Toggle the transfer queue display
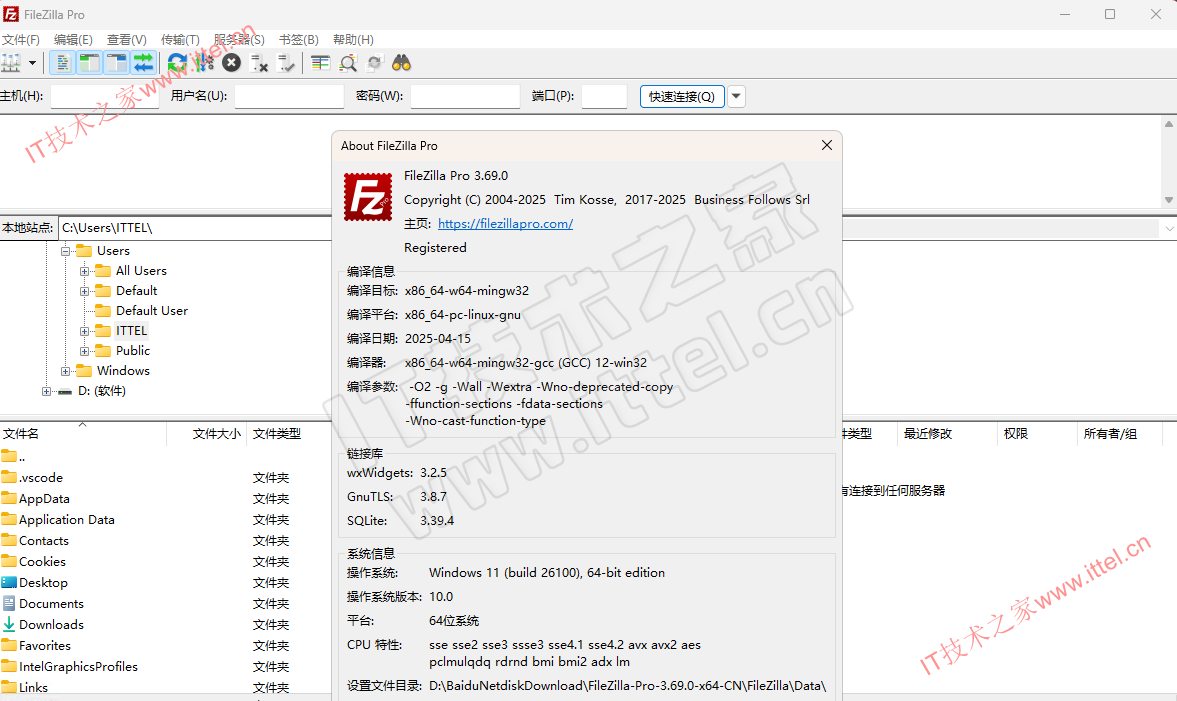Viewport: 1177px width, 701px height. pyautogui.click(x=143, y=63)
